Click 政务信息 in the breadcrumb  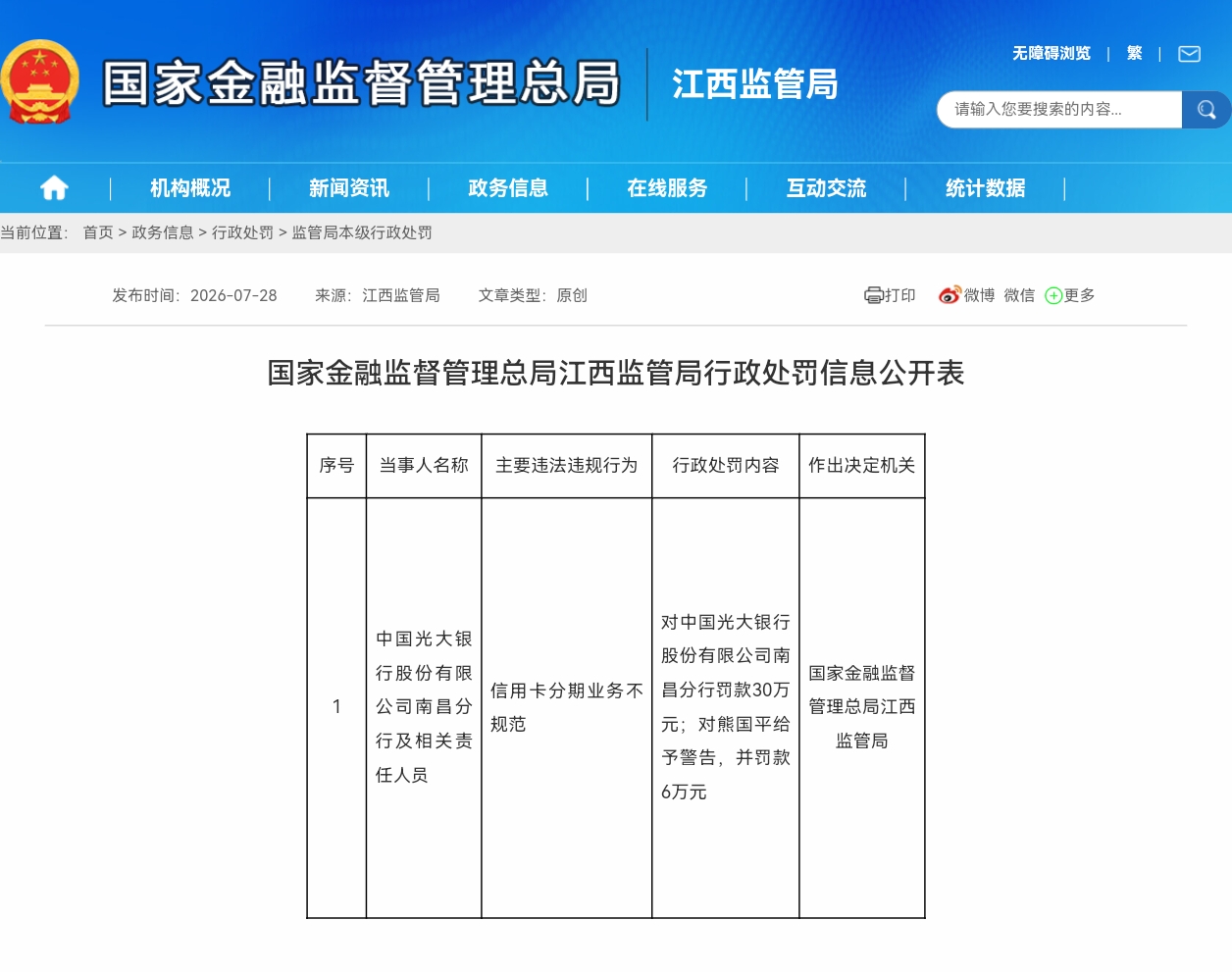163,232
